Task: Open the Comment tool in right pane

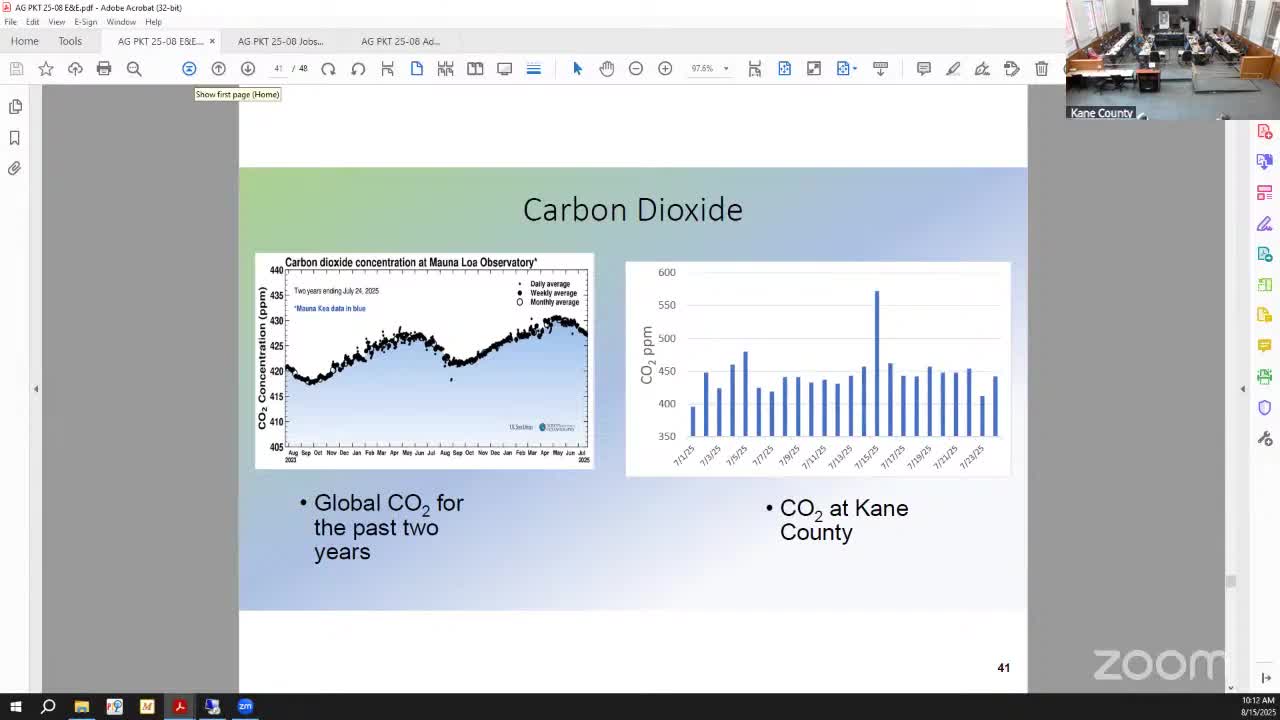Action: pos(1265,346)
